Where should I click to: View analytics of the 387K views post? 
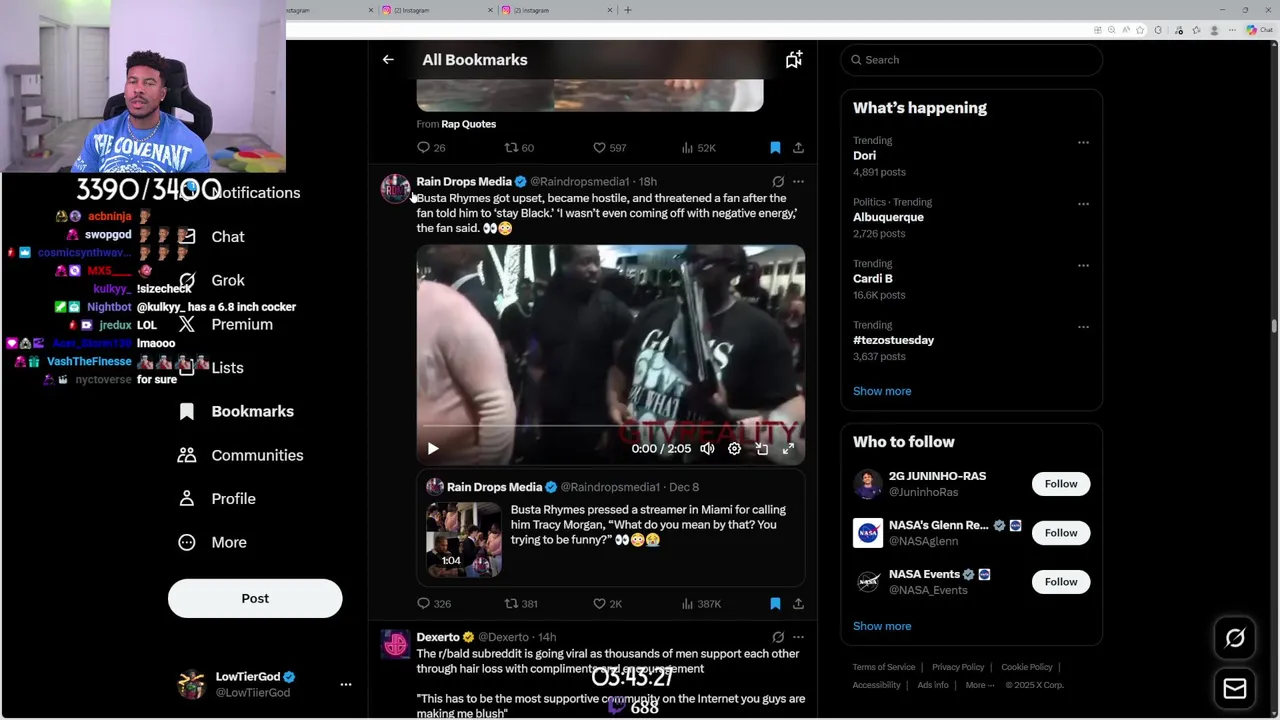point(701,604)
